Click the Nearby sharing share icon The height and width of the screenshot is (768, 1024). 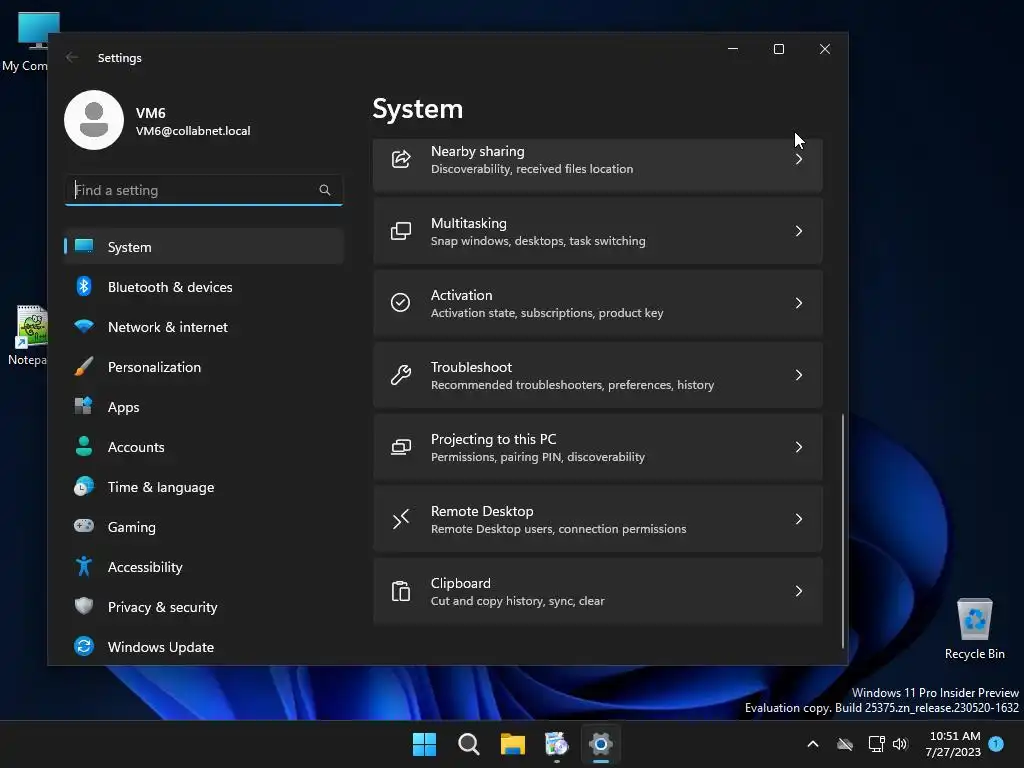(x=400, y=159)
